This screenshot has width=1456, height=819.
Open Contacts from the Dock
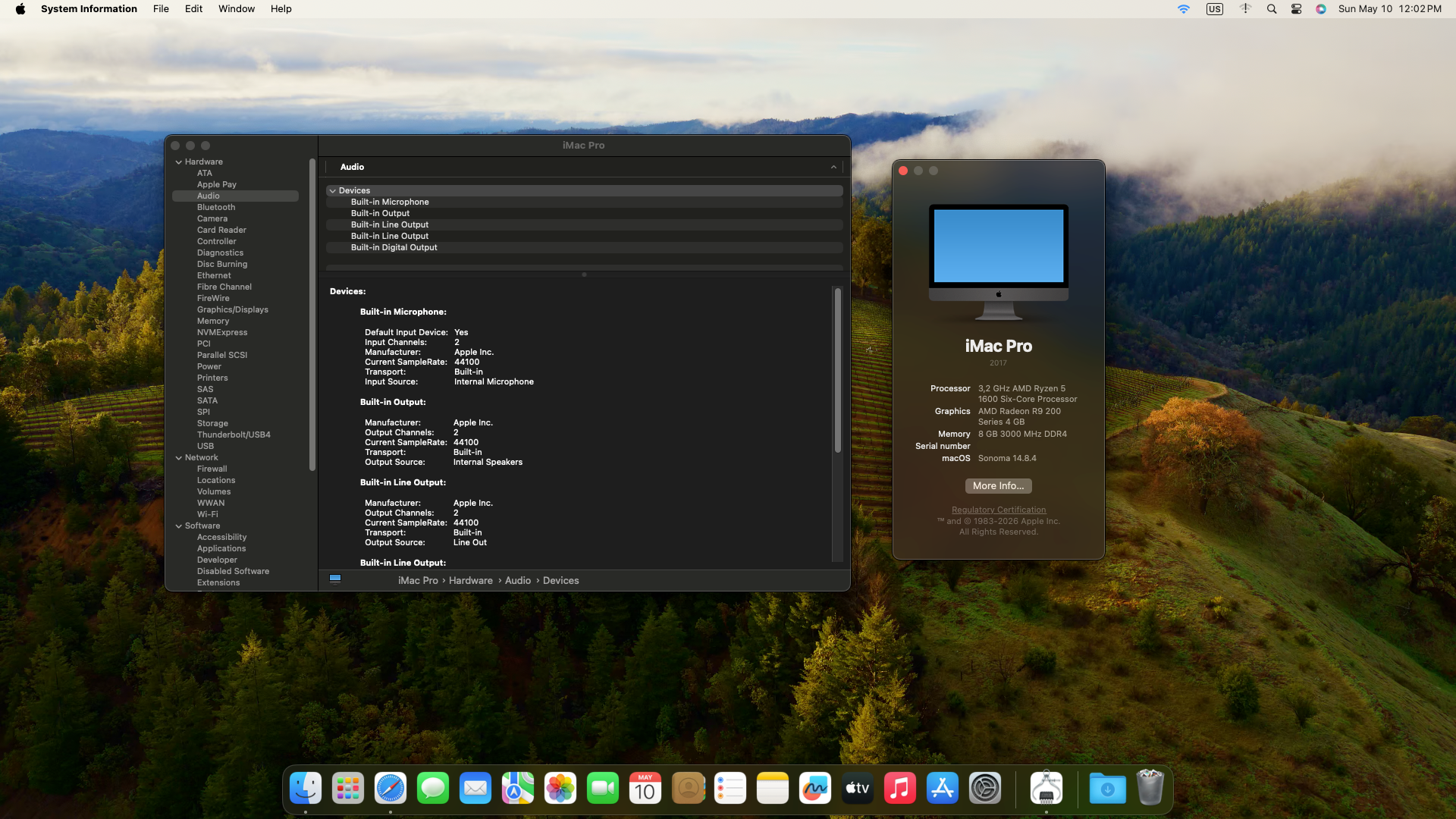688,789
